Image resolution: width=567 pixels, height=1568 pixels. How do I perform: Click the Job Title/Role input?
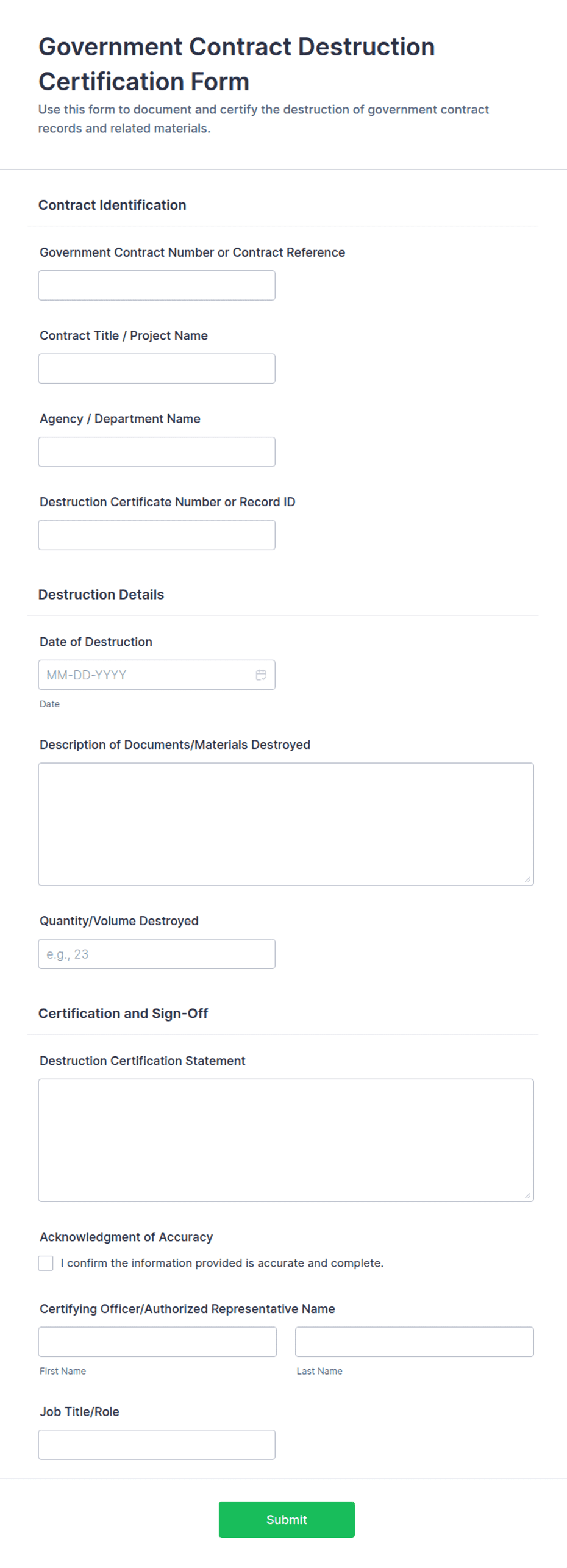pyautogui.click(x=157, y=1445)
